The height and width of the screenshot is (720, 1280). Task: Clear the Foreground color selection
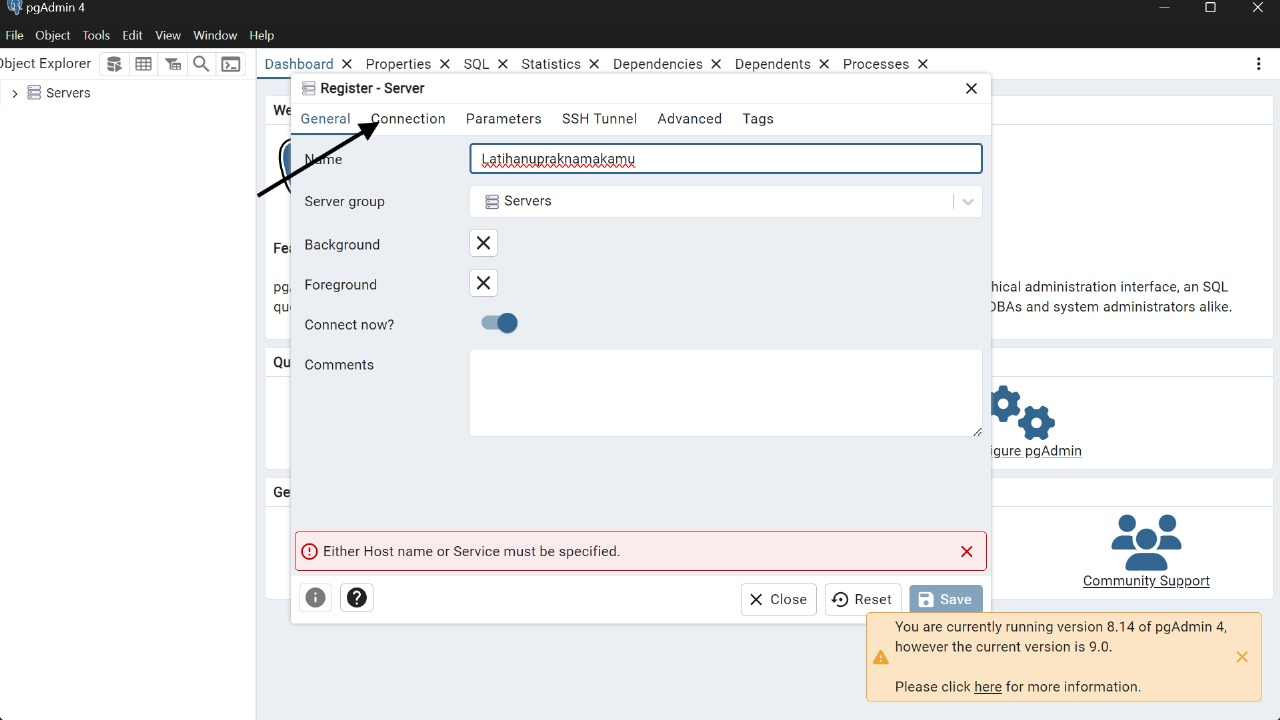483,283
